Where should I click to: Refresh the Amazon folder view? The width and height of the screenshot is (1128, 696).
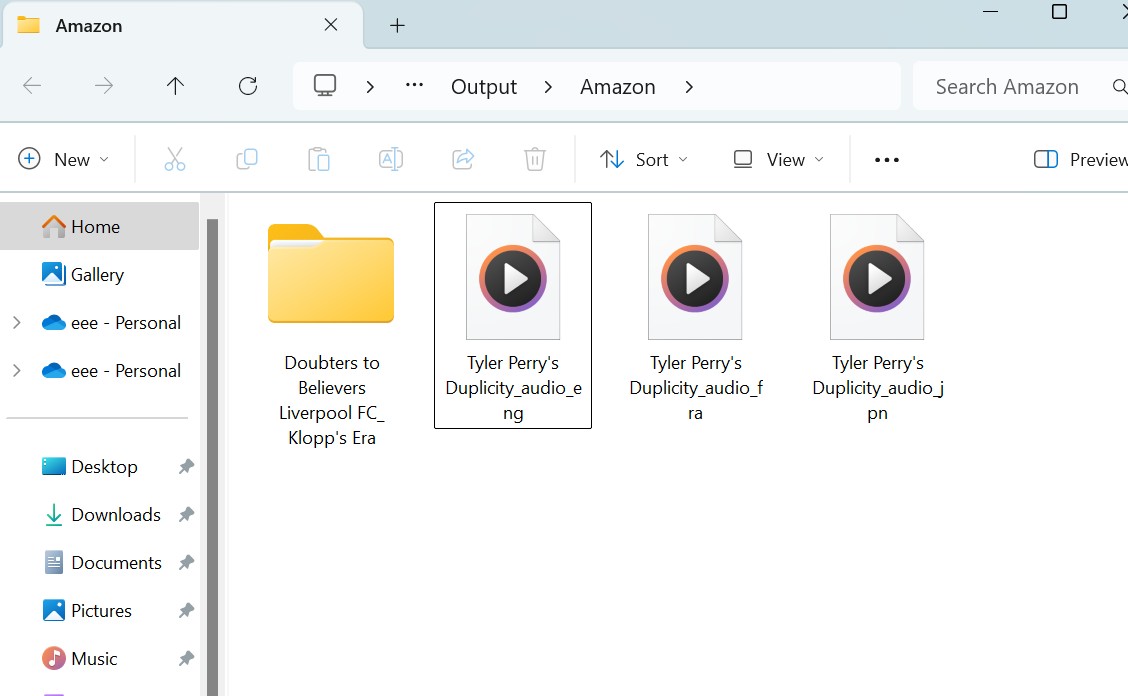click(247, 86)
